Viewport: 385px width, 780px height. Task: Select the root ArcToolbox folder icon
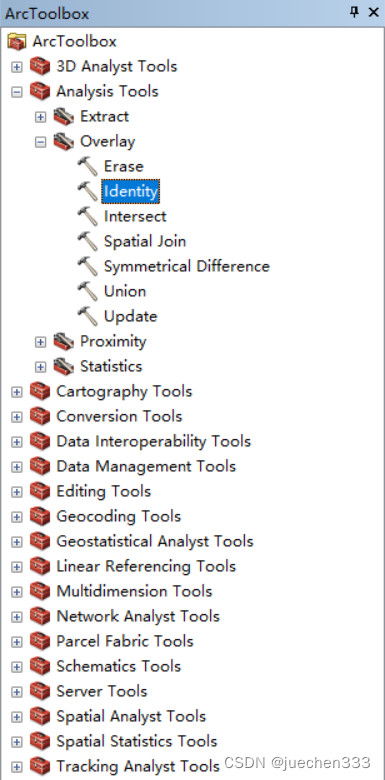(16, 41)
